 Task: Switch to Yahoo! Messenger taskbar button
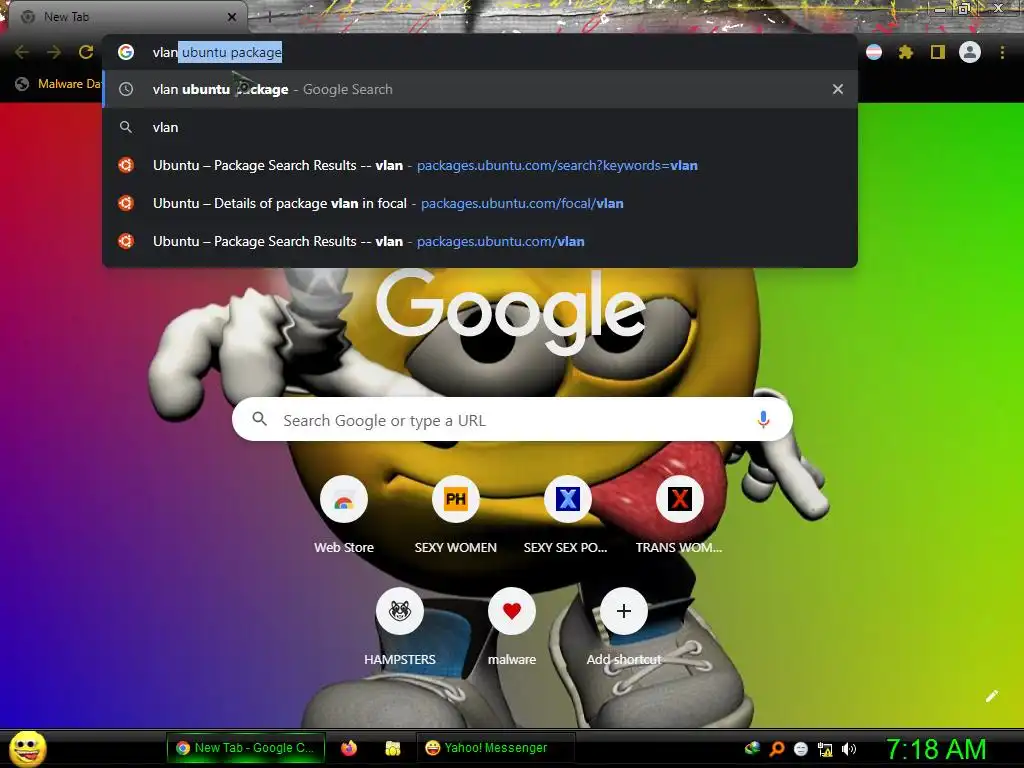[x=496, y=748]
